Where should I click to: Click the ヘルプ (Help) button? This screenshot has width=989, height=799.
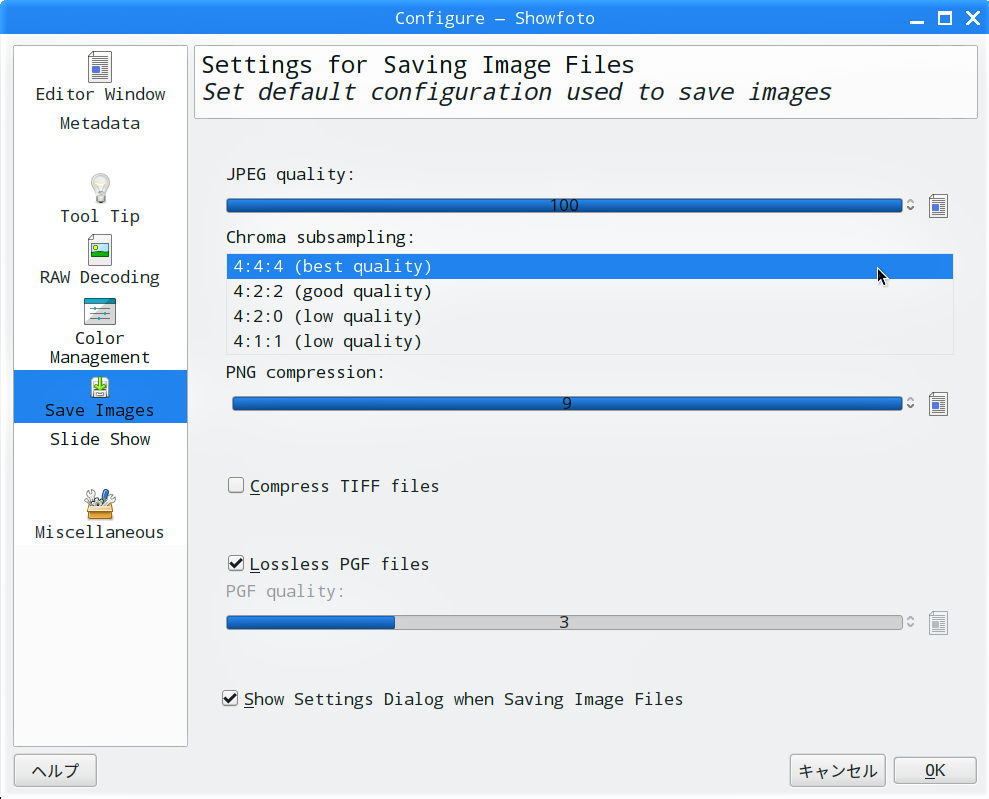click(56, 770)
